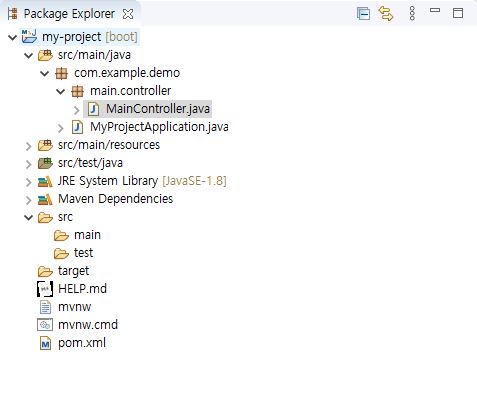Image resolution: width=477 pixels, height=406 pixels.
Task: Click the Maven Dependencies library icon
Action: tap(45, 200)
